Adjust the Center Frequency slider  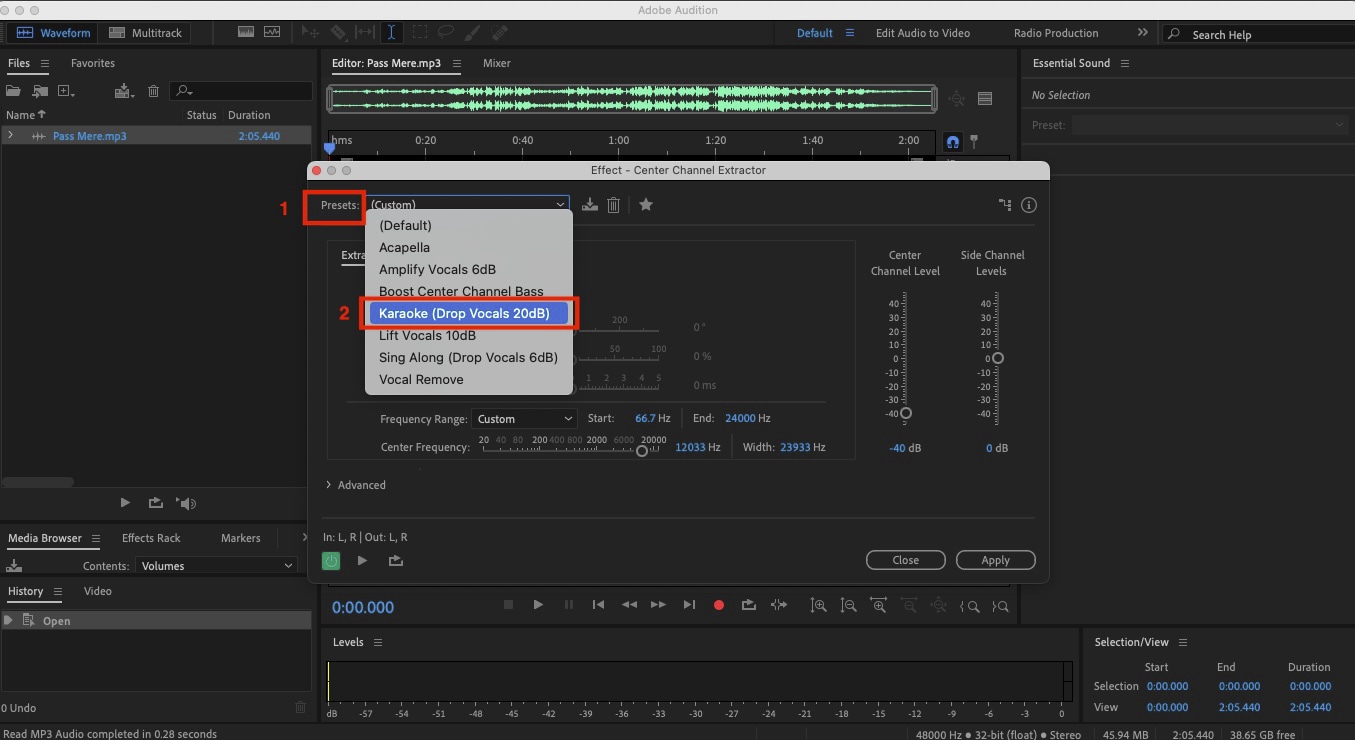click(642, 451)
